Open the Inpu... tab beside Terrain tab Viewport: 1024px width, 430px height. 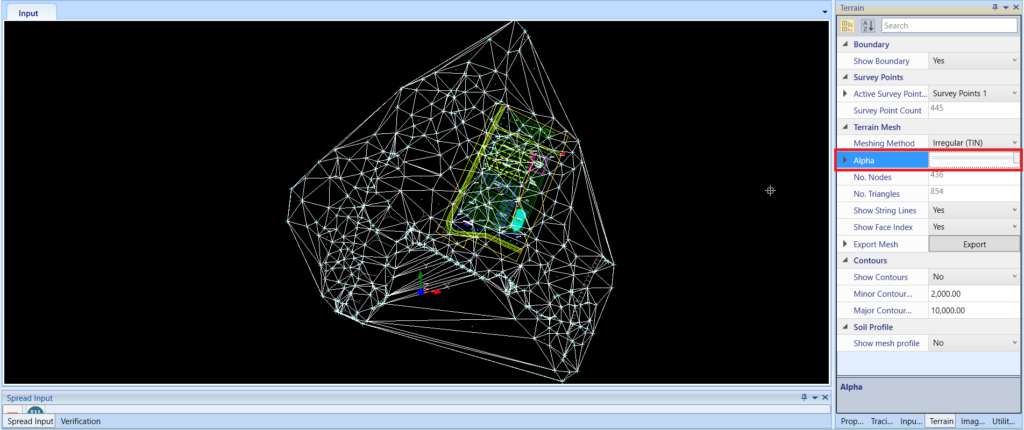(910, 422)
